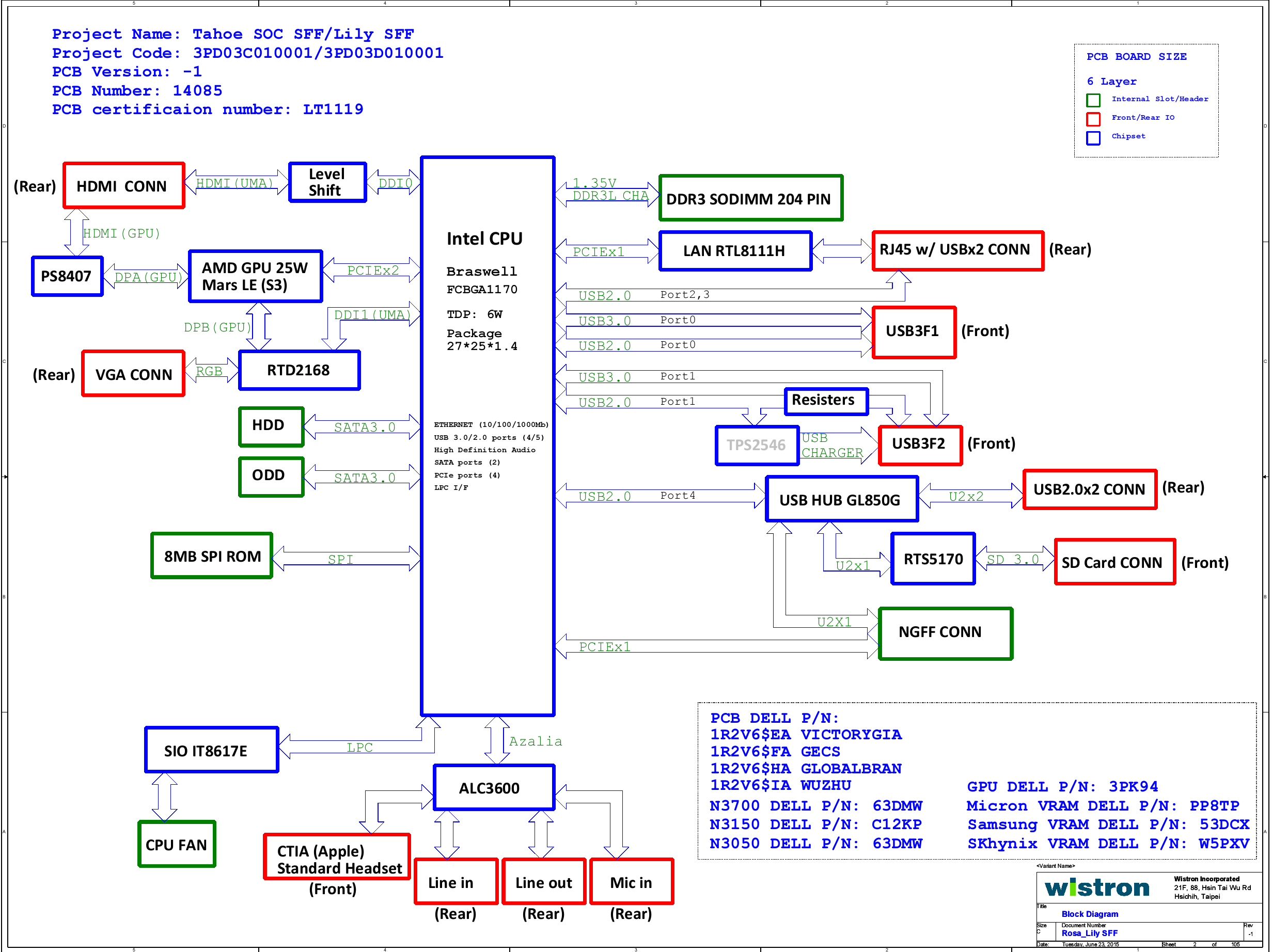This screenshot has height=952, width=1272.
Task: Click the DDI1(UMA) bus label
Action: [x=372, y=314]
